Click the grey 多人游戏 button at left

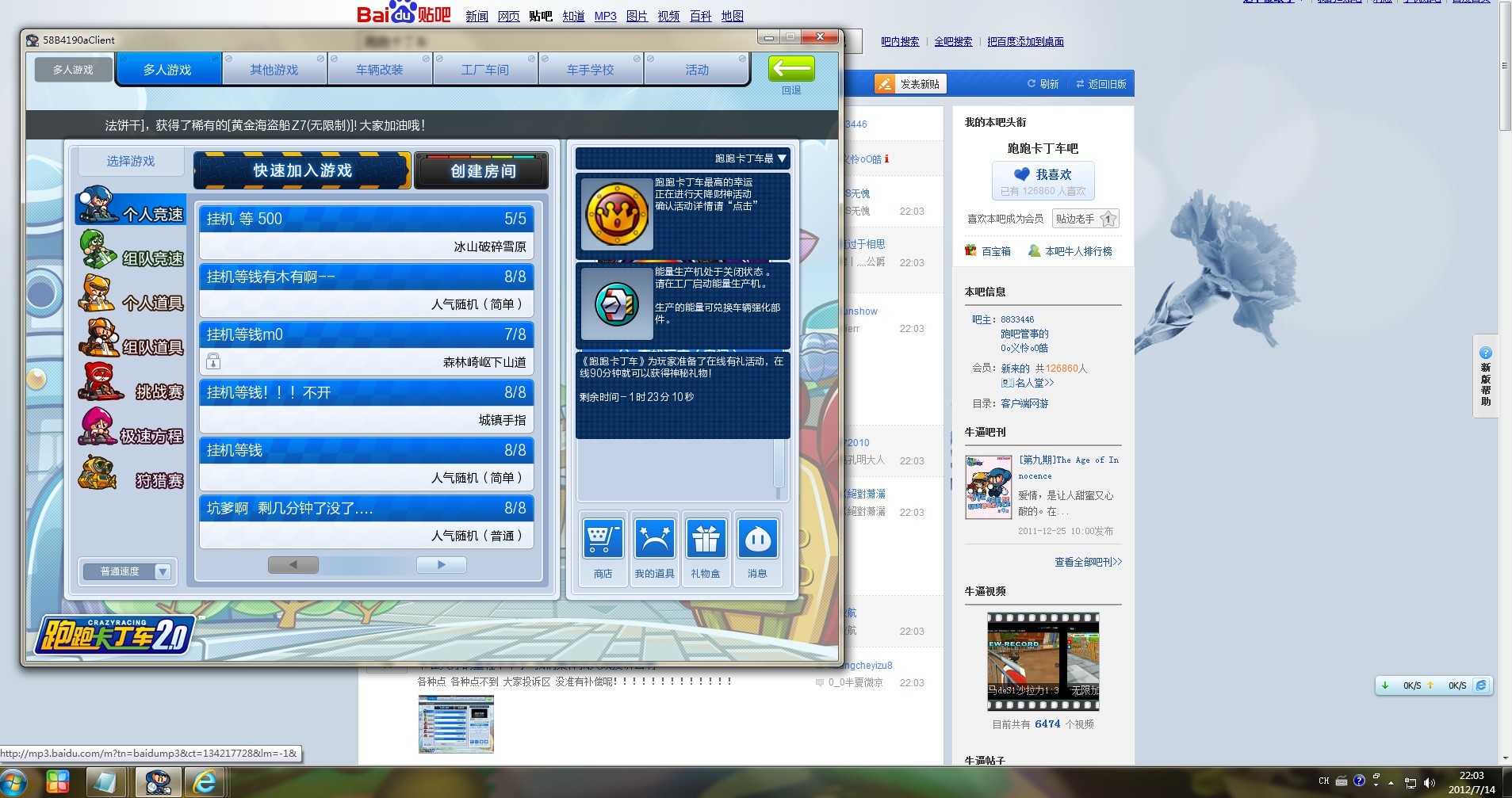tap(73, 70)
